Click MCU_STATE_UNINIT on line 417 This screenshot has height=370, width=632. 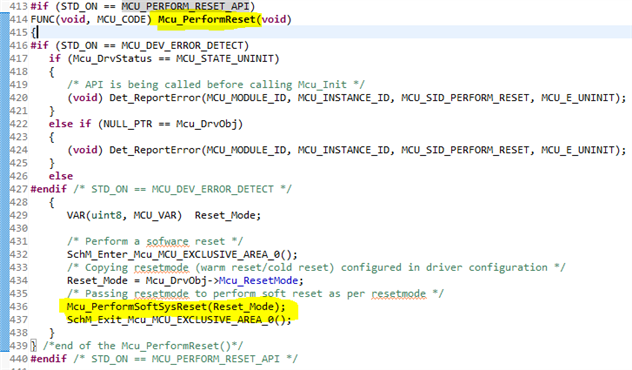click(x=225, y=58)
